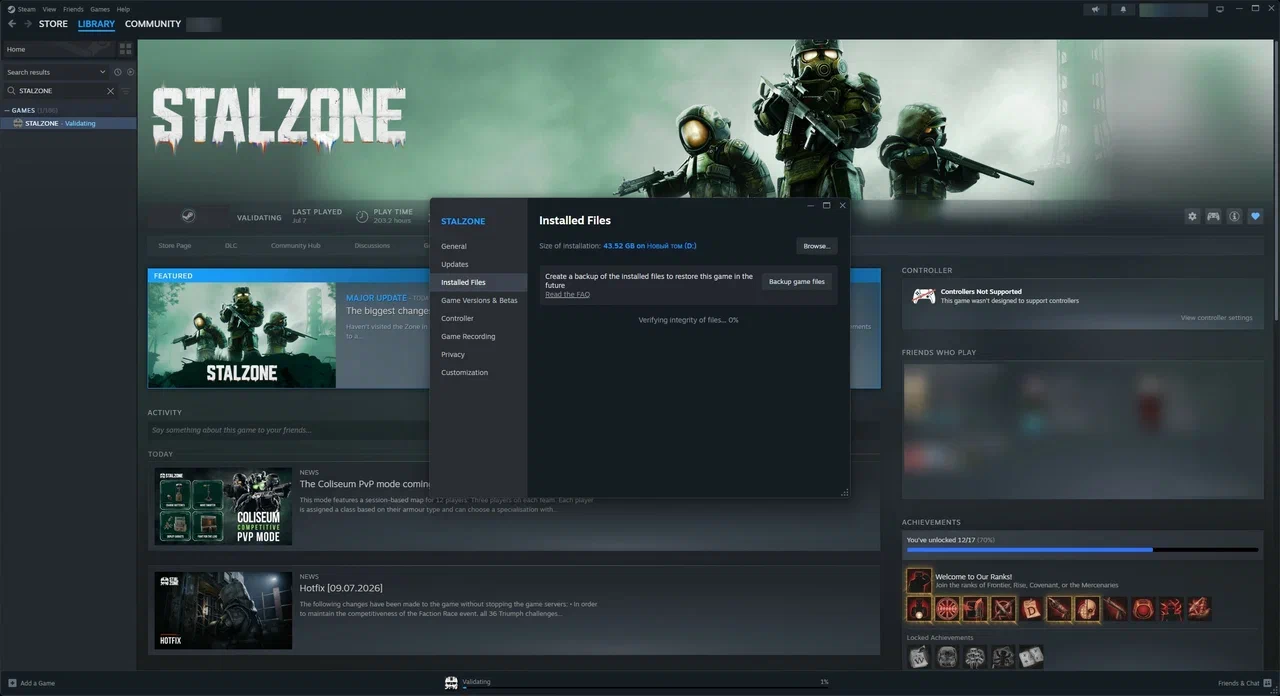The width and height of the screenshot is (1280, 696).
Task: Open game settings gear icon
Action: pyautogui.click(x=1192, y=216)
